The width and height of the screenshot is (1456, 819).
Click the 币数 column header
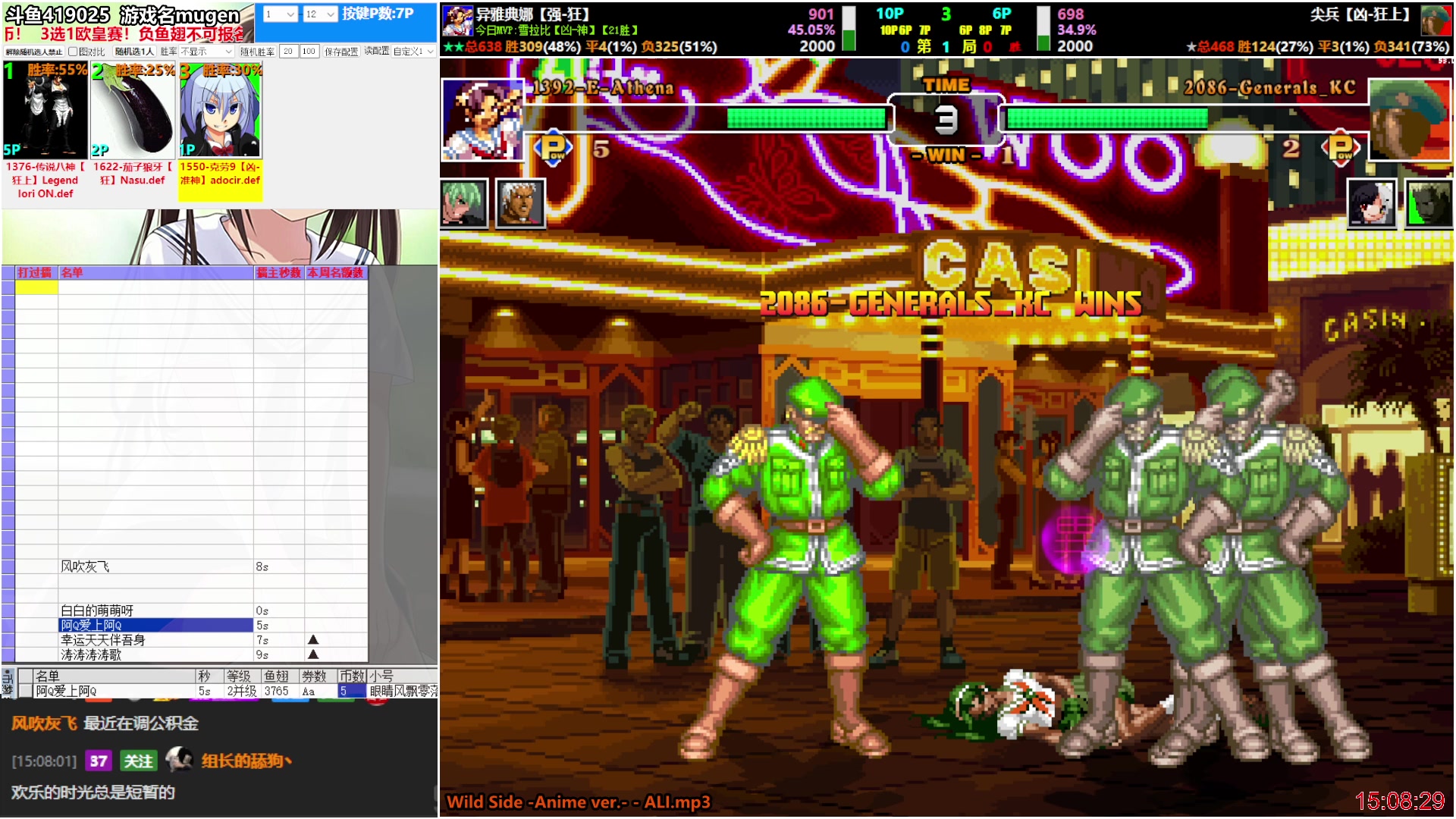click(352, 676)
